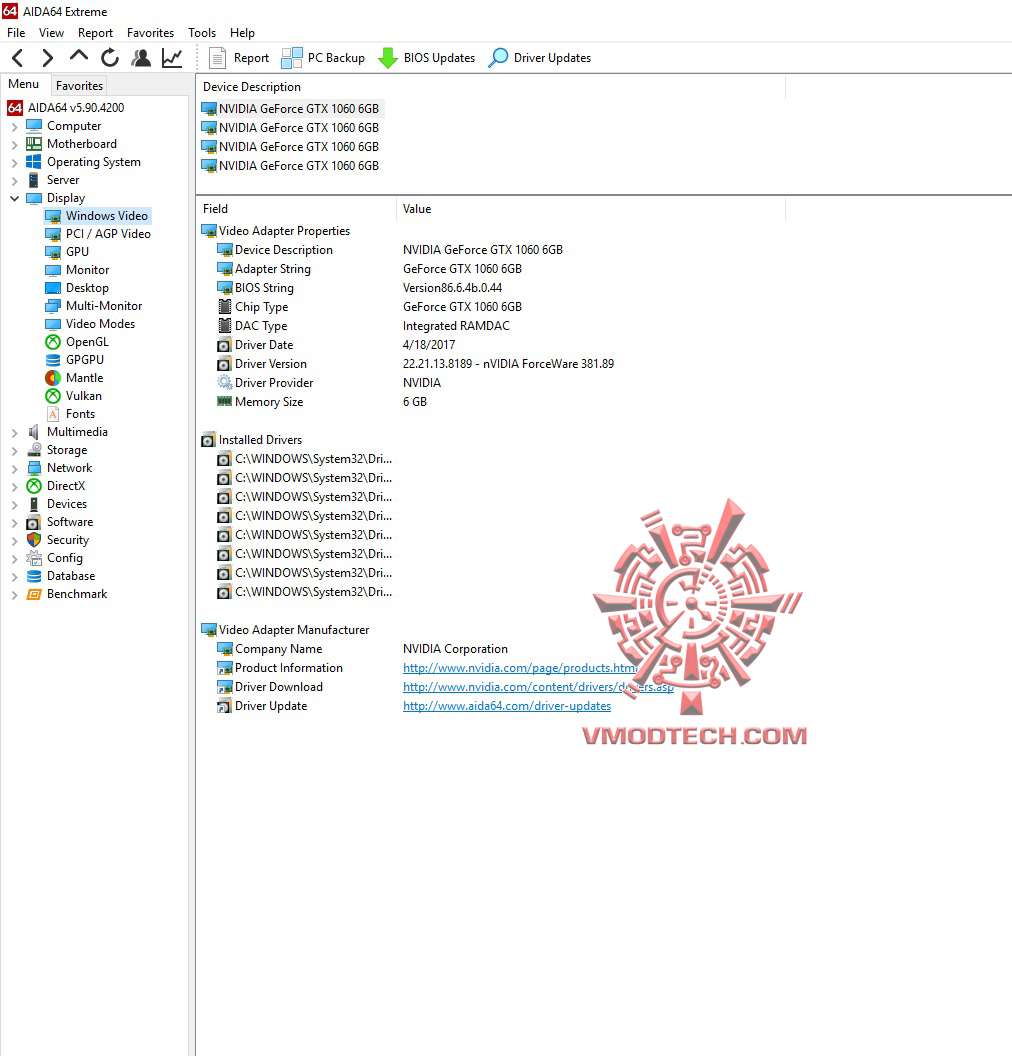Open the Video Modes page
Viewport: 1012px width, 1056px height.
(x=90, y=324)
